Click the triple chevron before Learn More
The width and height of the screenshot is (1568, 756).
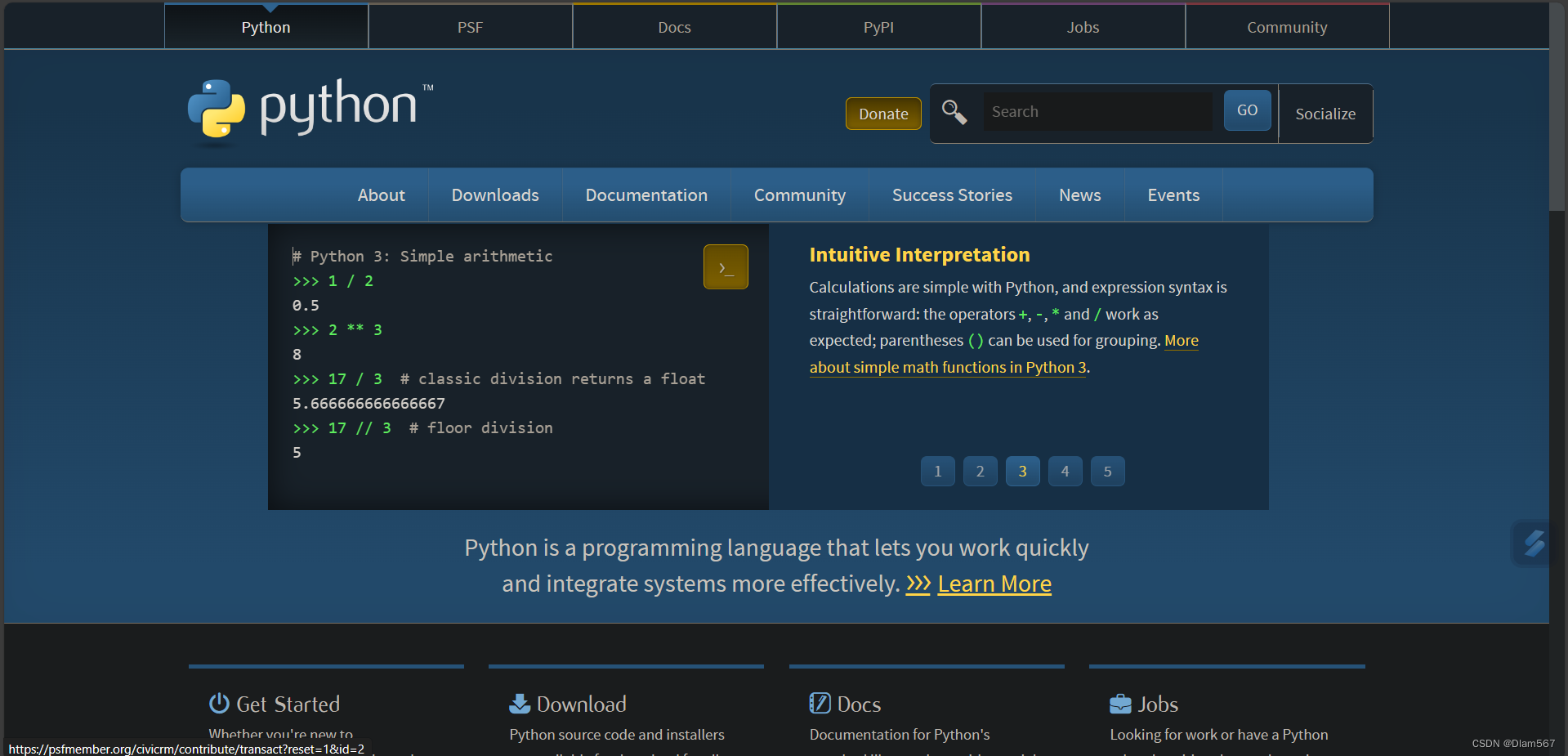tap(918, 584)
